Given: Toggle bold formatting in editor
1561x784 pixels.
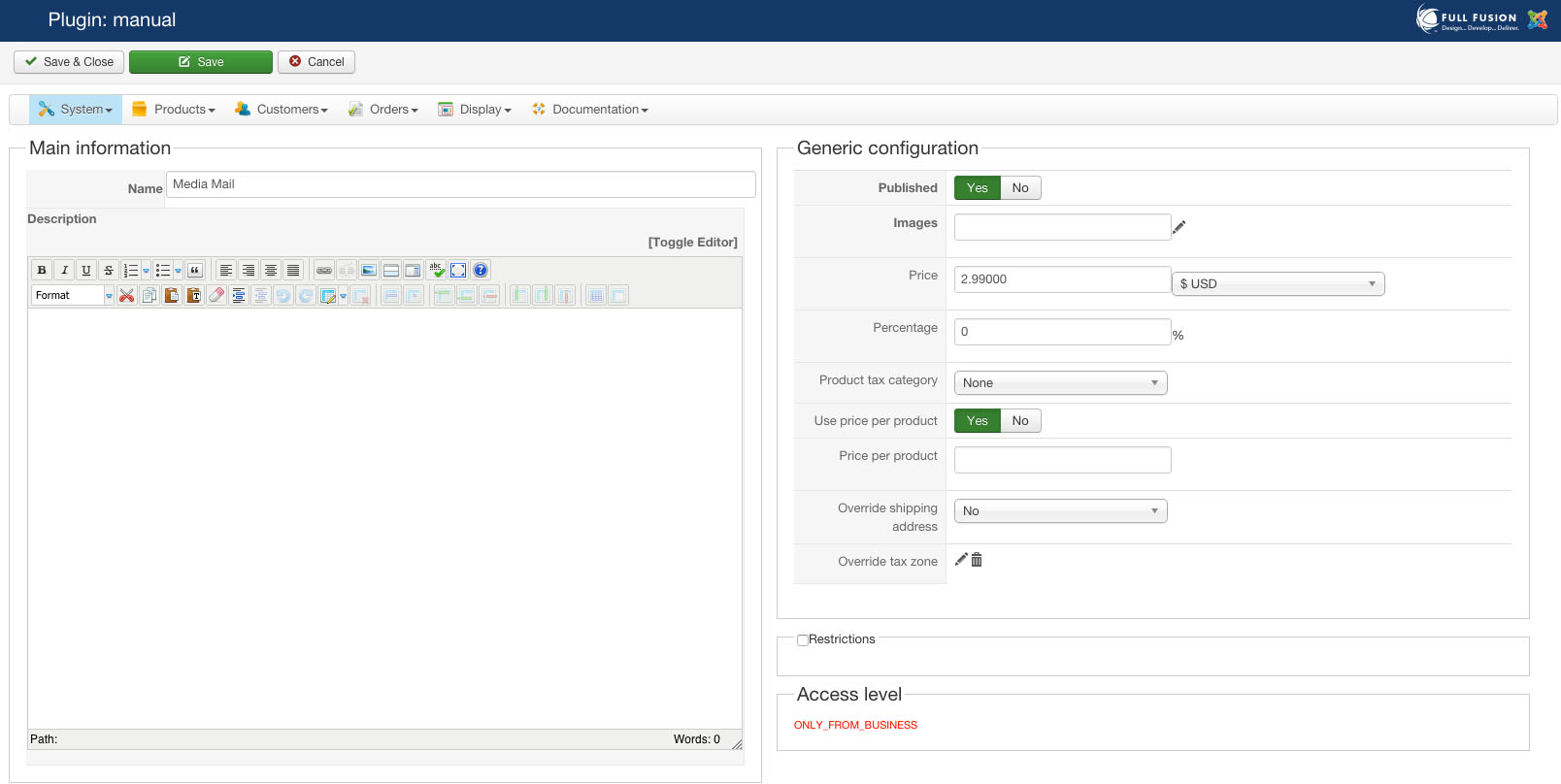Looking at the screenshot, I should point(42,270).
